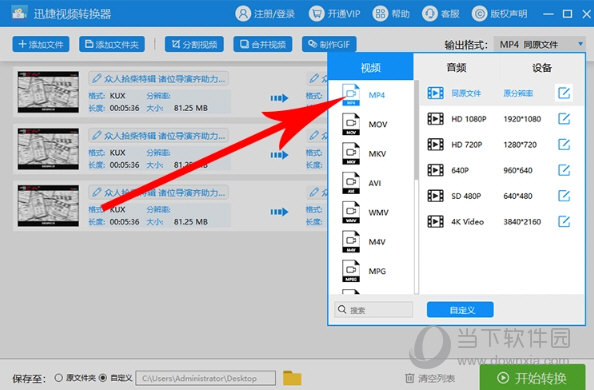Open the yellow browse folder icon

292,378
